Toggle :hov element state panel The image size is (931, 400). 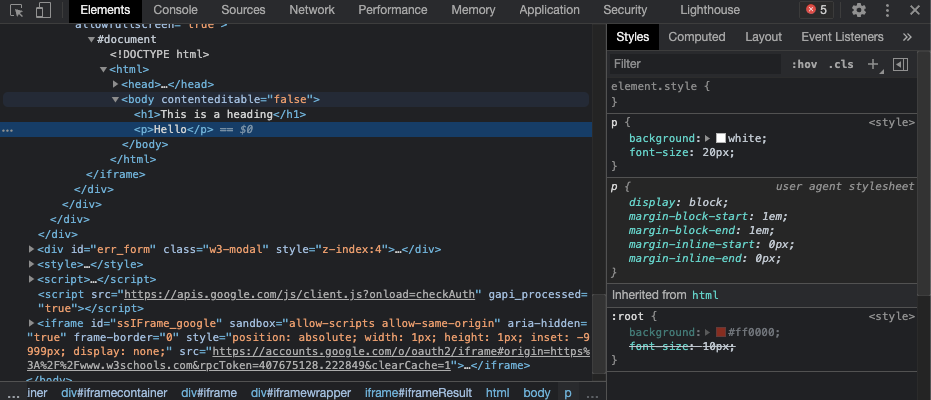(x=804, y=64)
